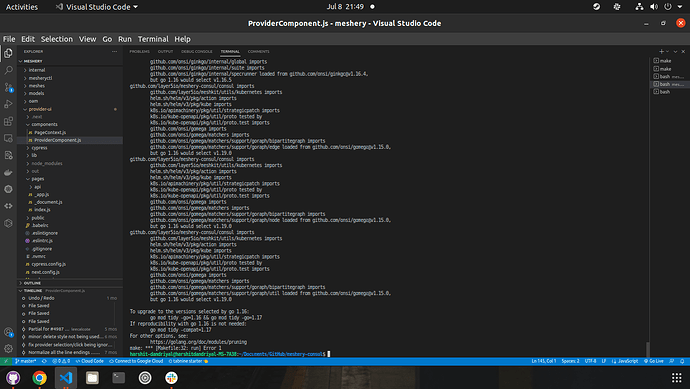Open the Kubernetes view icon
Image resolution: width=690 pixels, height=389 pixels.
[x=8, y=189]
